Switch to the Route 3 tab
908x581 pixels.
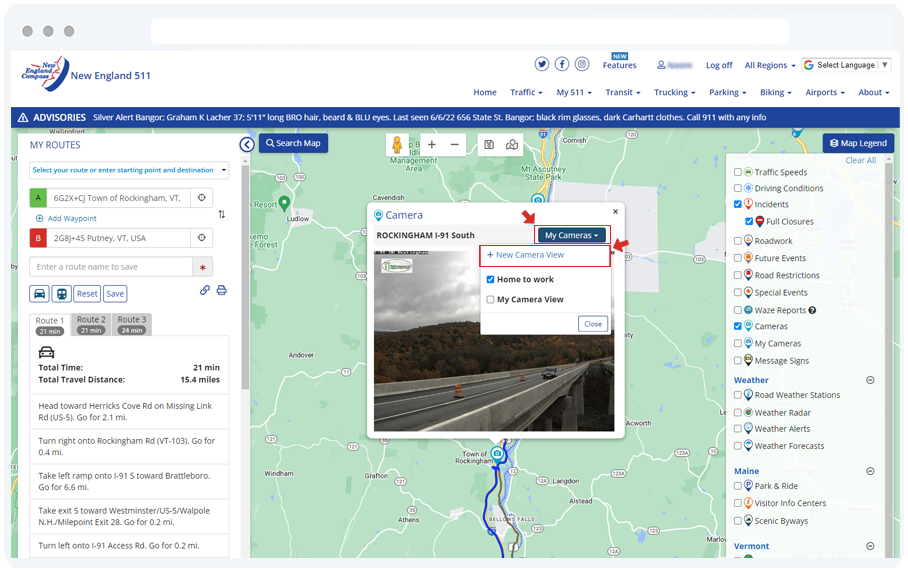click(x=132, y=324)
